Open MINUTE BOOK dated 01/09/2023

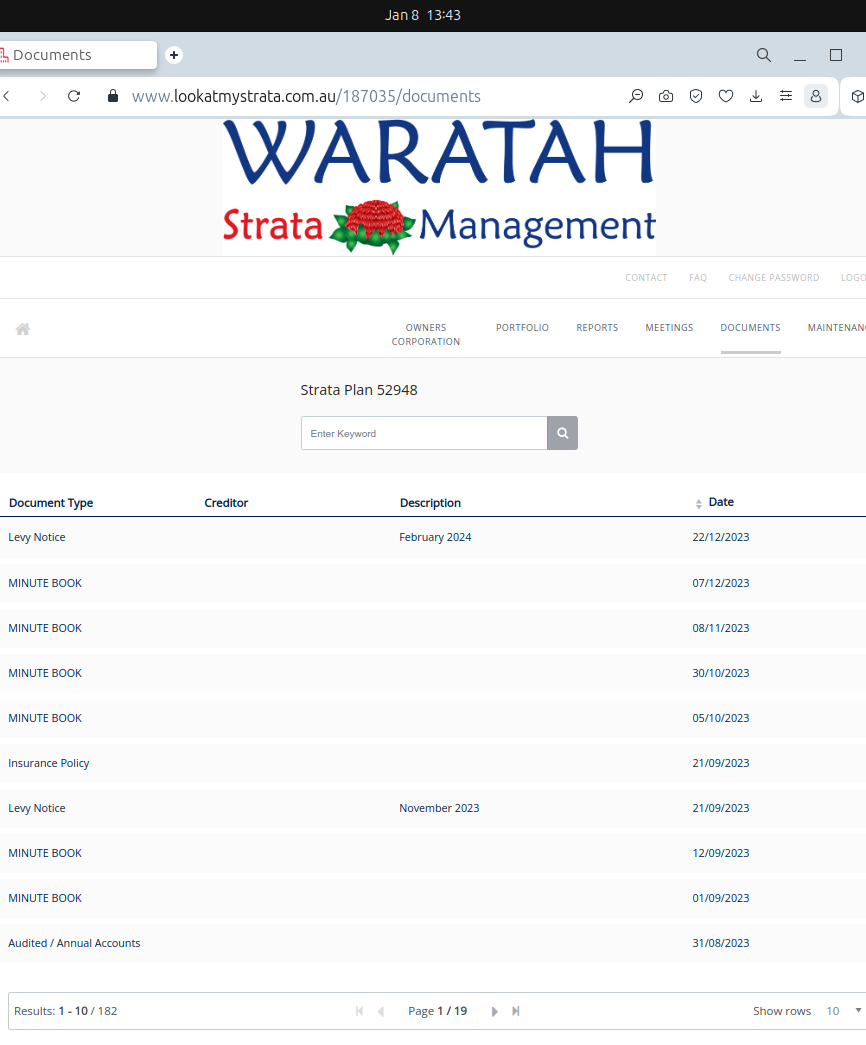433,898
